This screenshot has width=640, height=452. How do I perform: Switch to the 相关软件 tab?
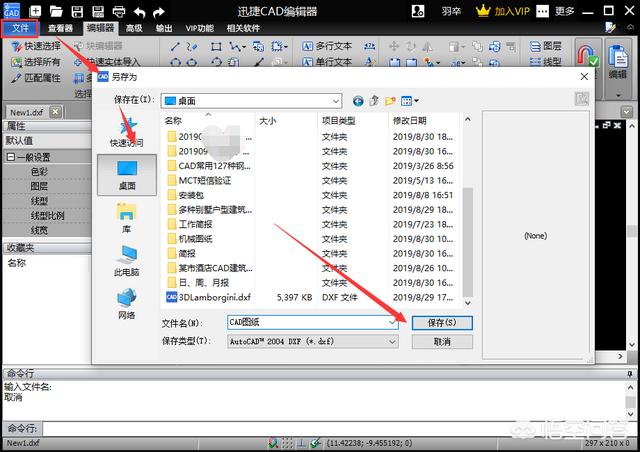(x=243, y=28)
